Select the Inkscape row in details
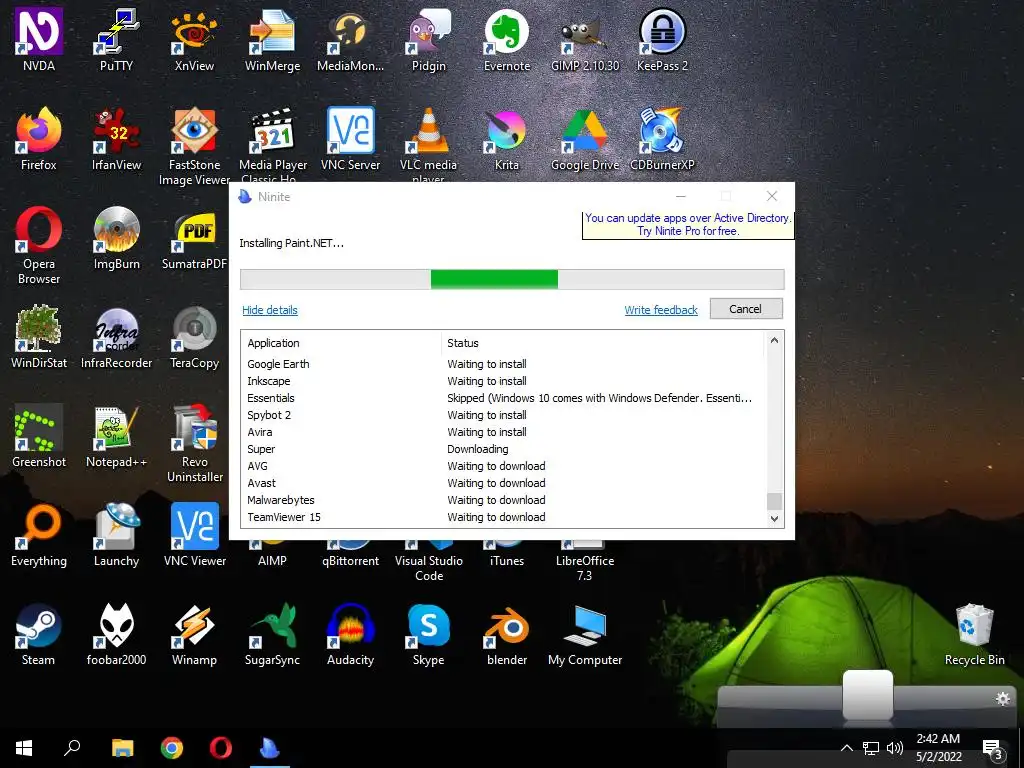This screenshot has height=768, width=1024. coord(503,381)
